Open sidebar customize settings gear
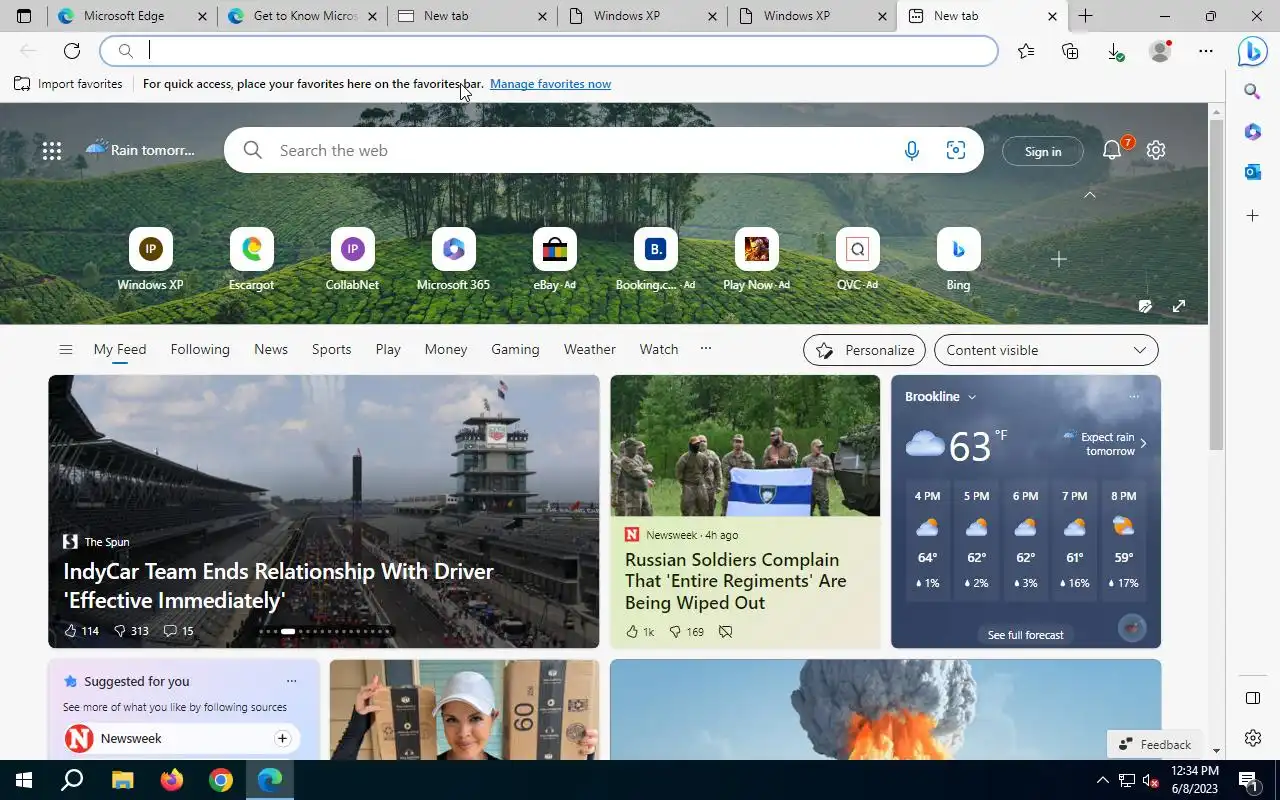 [1253, 738]
